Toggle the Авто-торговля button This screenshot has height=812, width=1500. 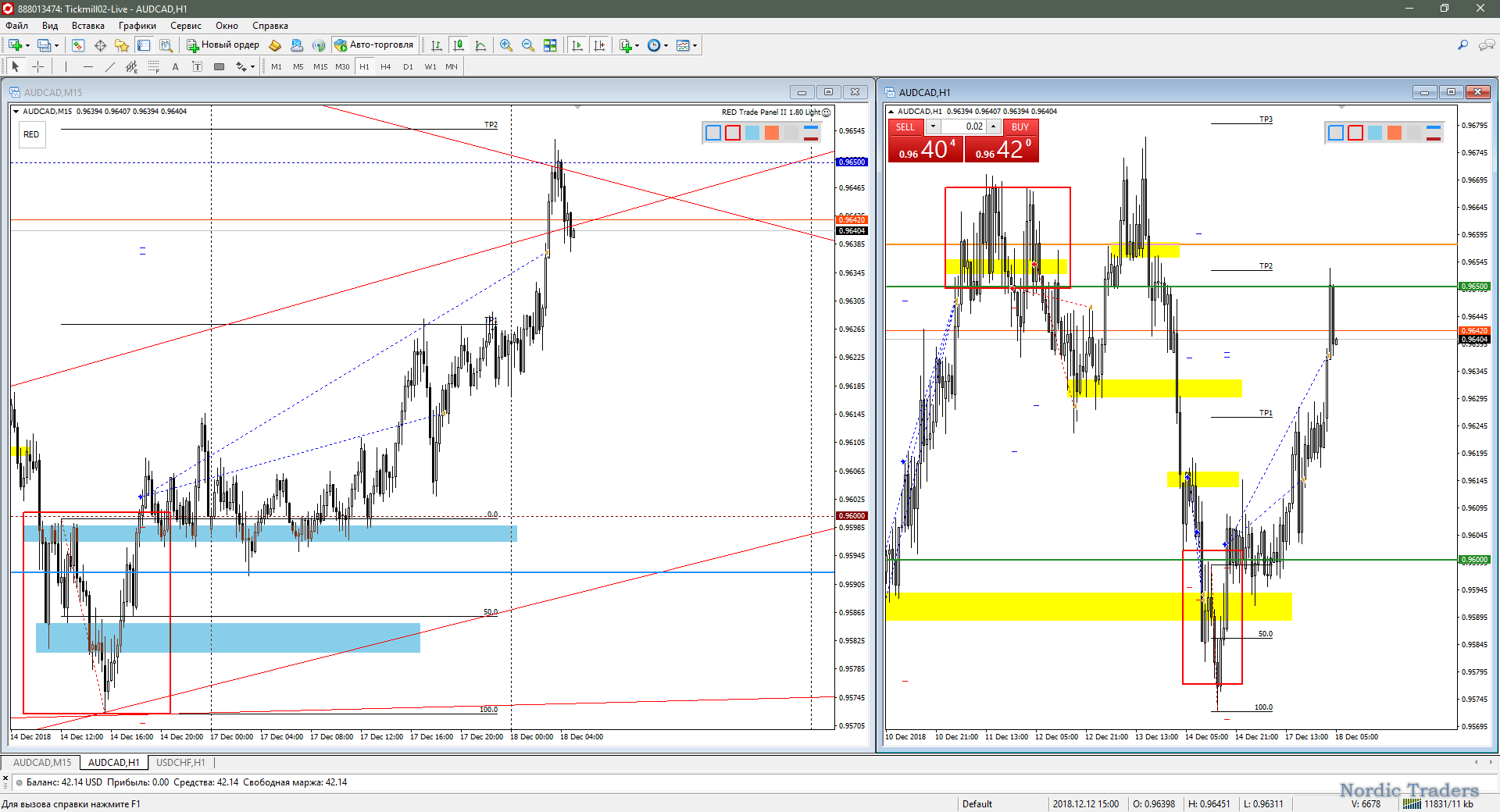[x=374, y=45]
